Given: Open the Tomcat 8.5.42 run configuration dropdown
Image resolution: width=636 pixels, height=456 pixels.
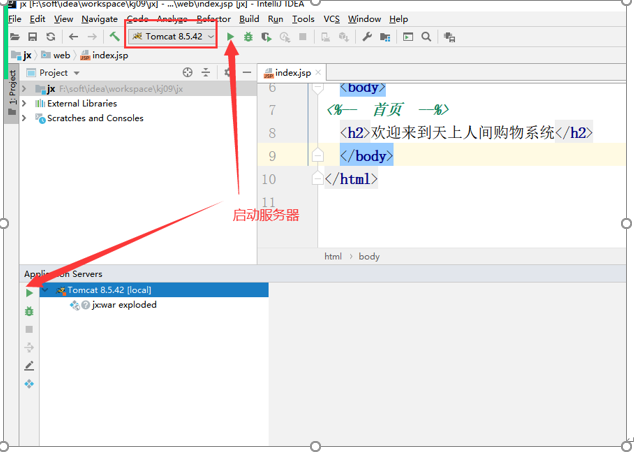Looking at the screenshot, I should (172, 37).
